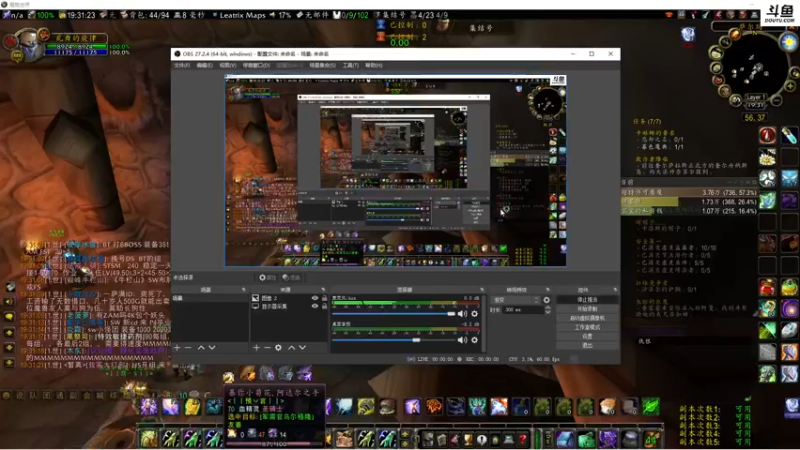Screen dimensions: 800x450
Task: Toggle 工作室模式 (Studio Mode)
Action: pyautogui.click(x=587, y=327)
